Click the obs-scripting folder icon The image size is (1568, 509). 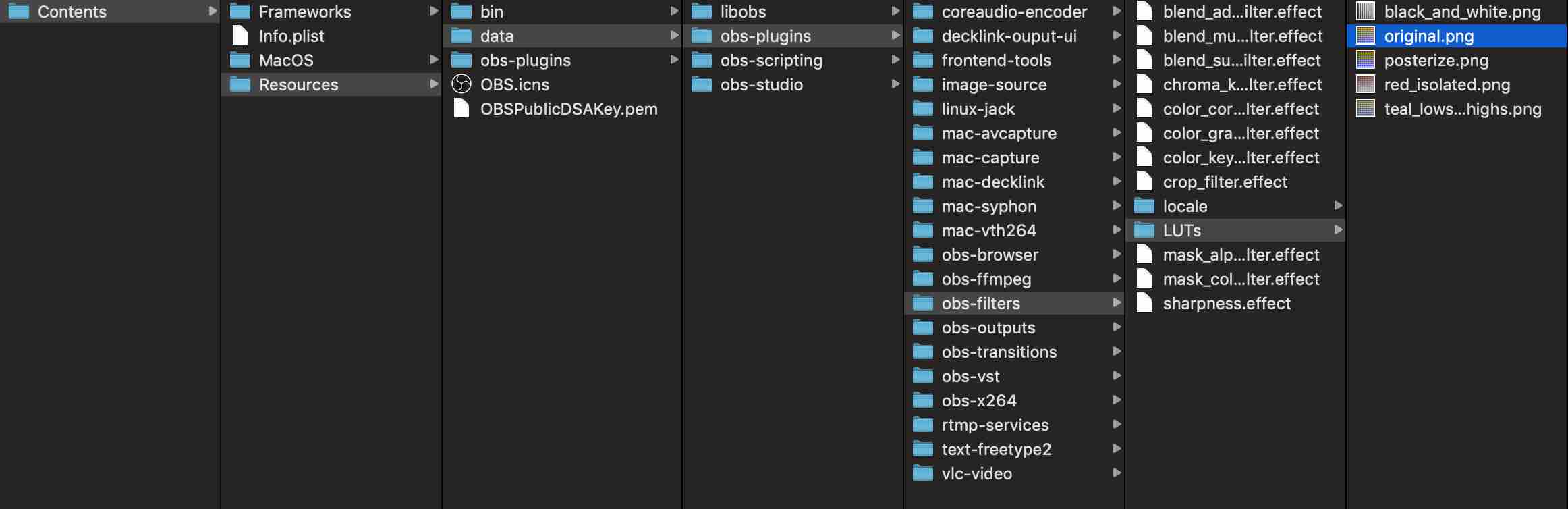[x=702, y=60]
